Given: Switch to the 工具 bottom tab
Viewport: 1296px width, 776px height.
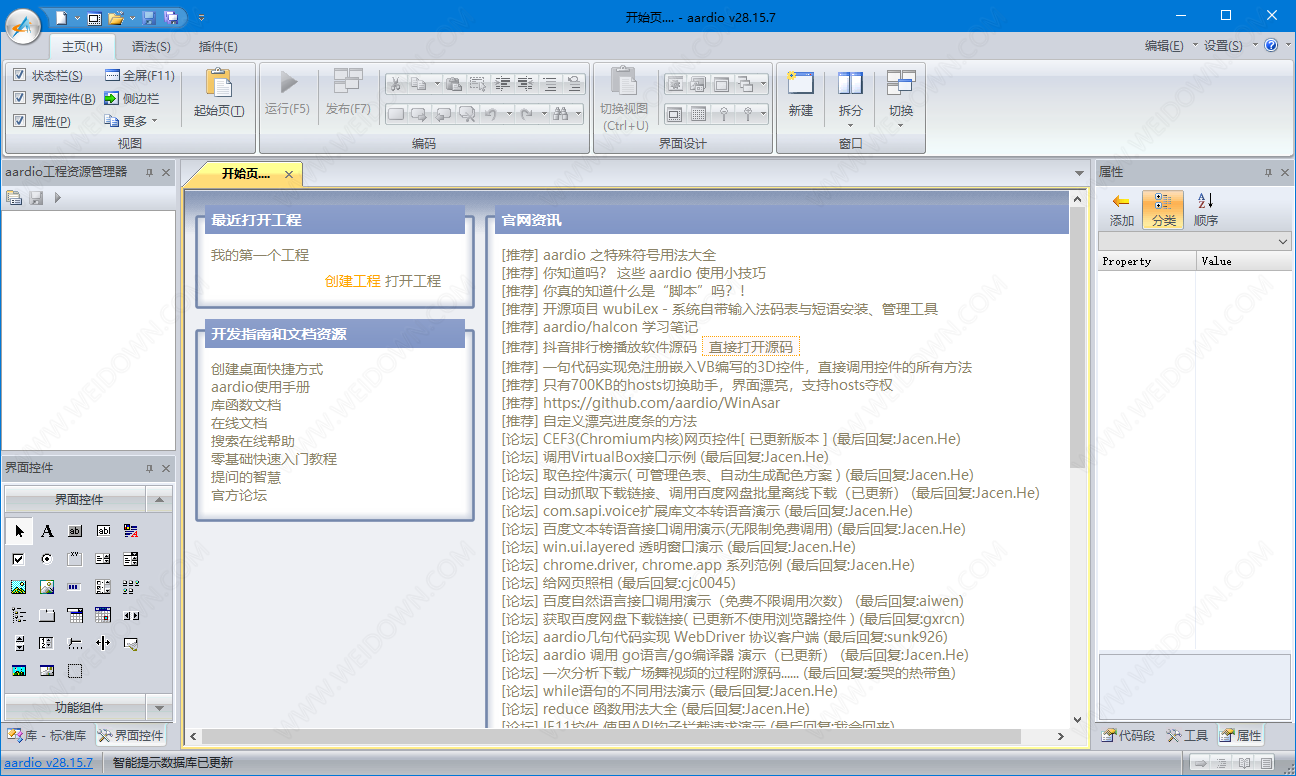Looking at the screenshot, I should point(1187,735).
